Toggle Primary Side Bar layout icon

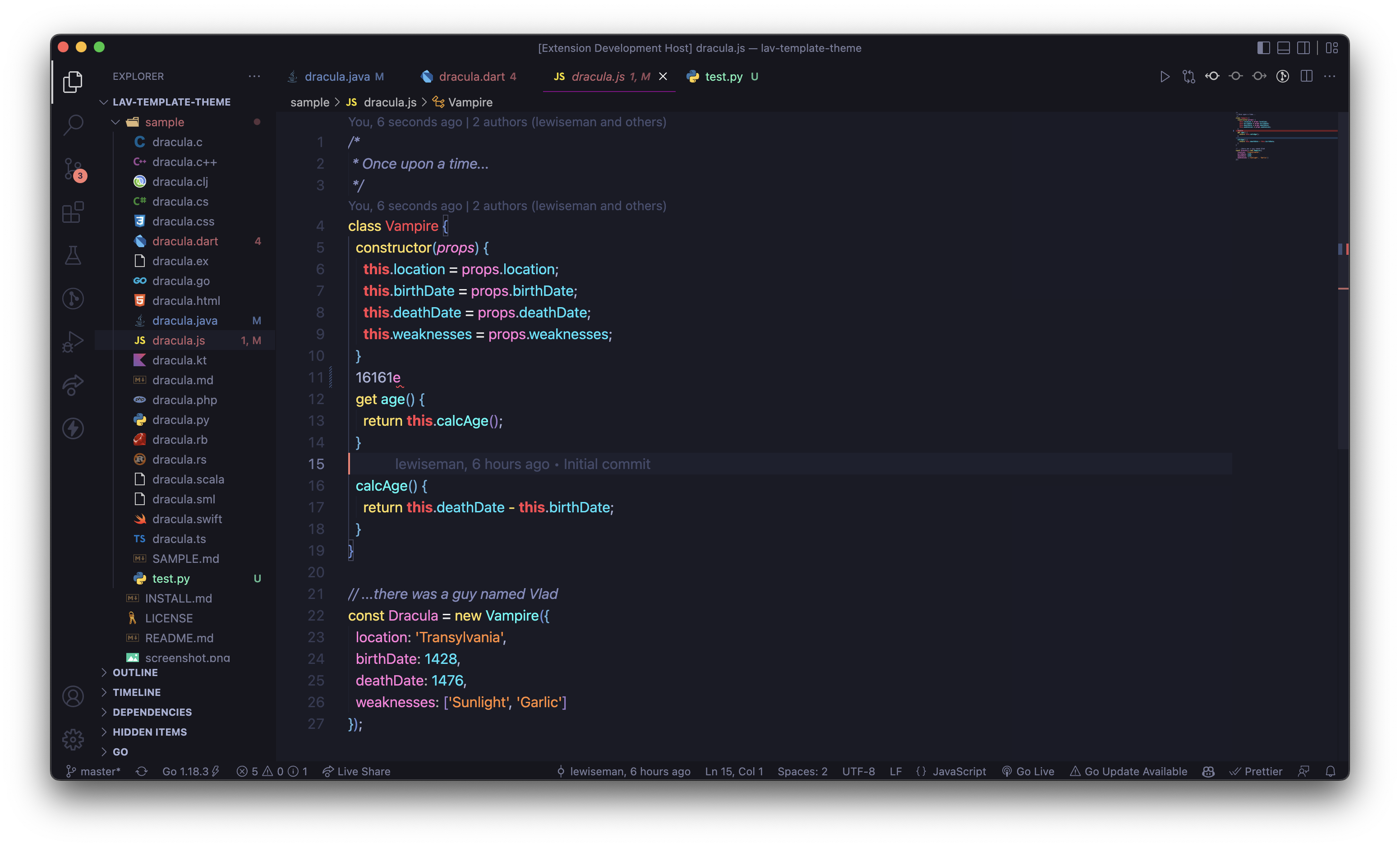click(x=1263, y=48)
